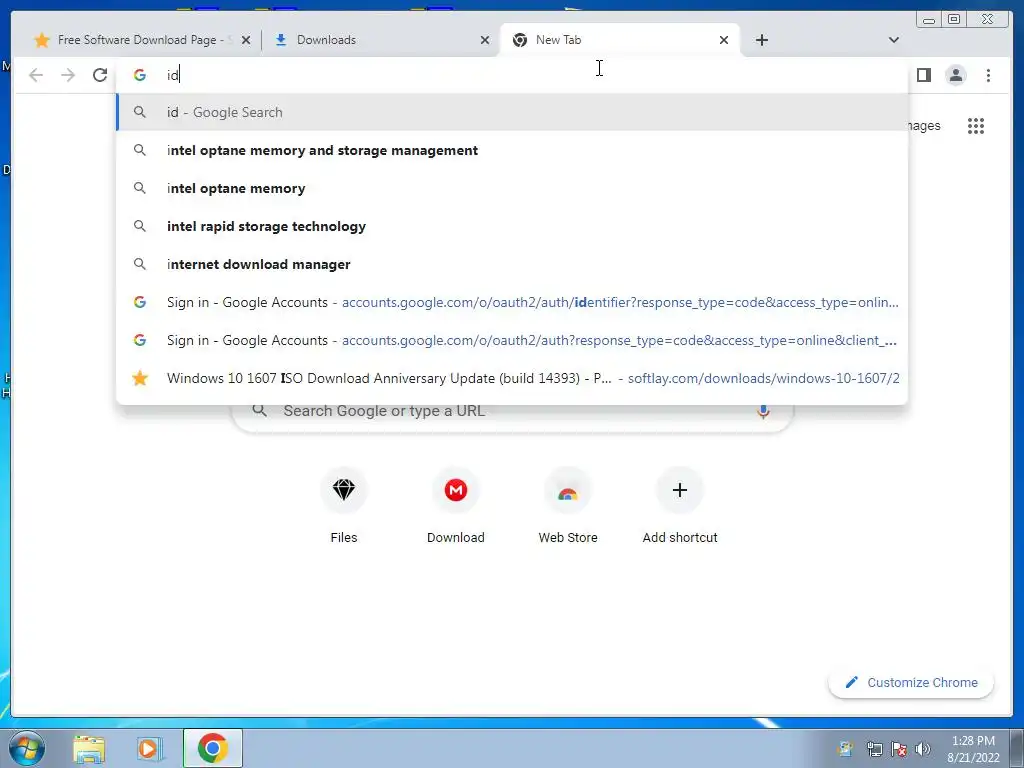Switch to the Downloads tab
Screen dimensions: 1024x768
380,40
